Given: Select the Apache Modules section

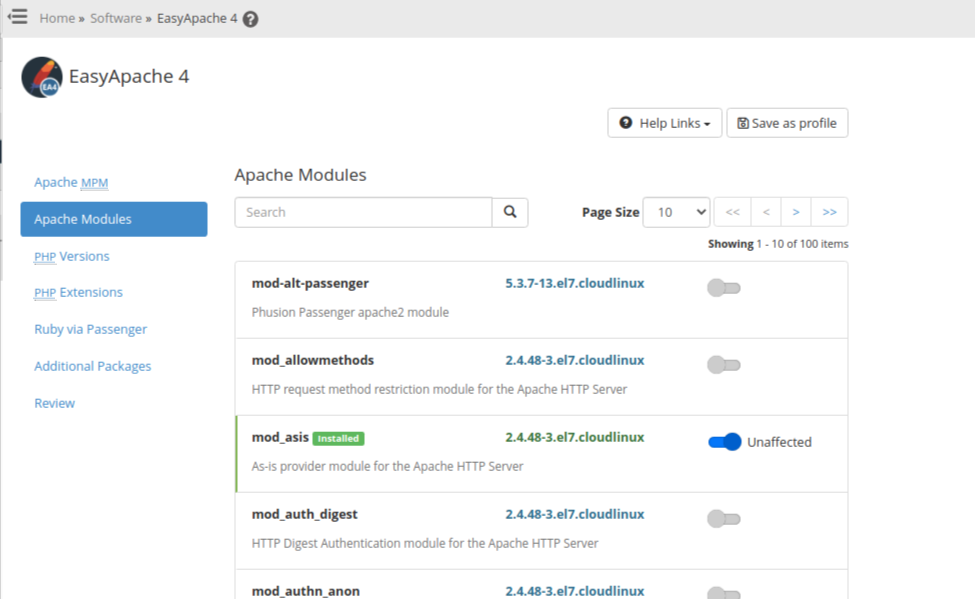Looking at the screenshot, I should click(x=114, y=219).
